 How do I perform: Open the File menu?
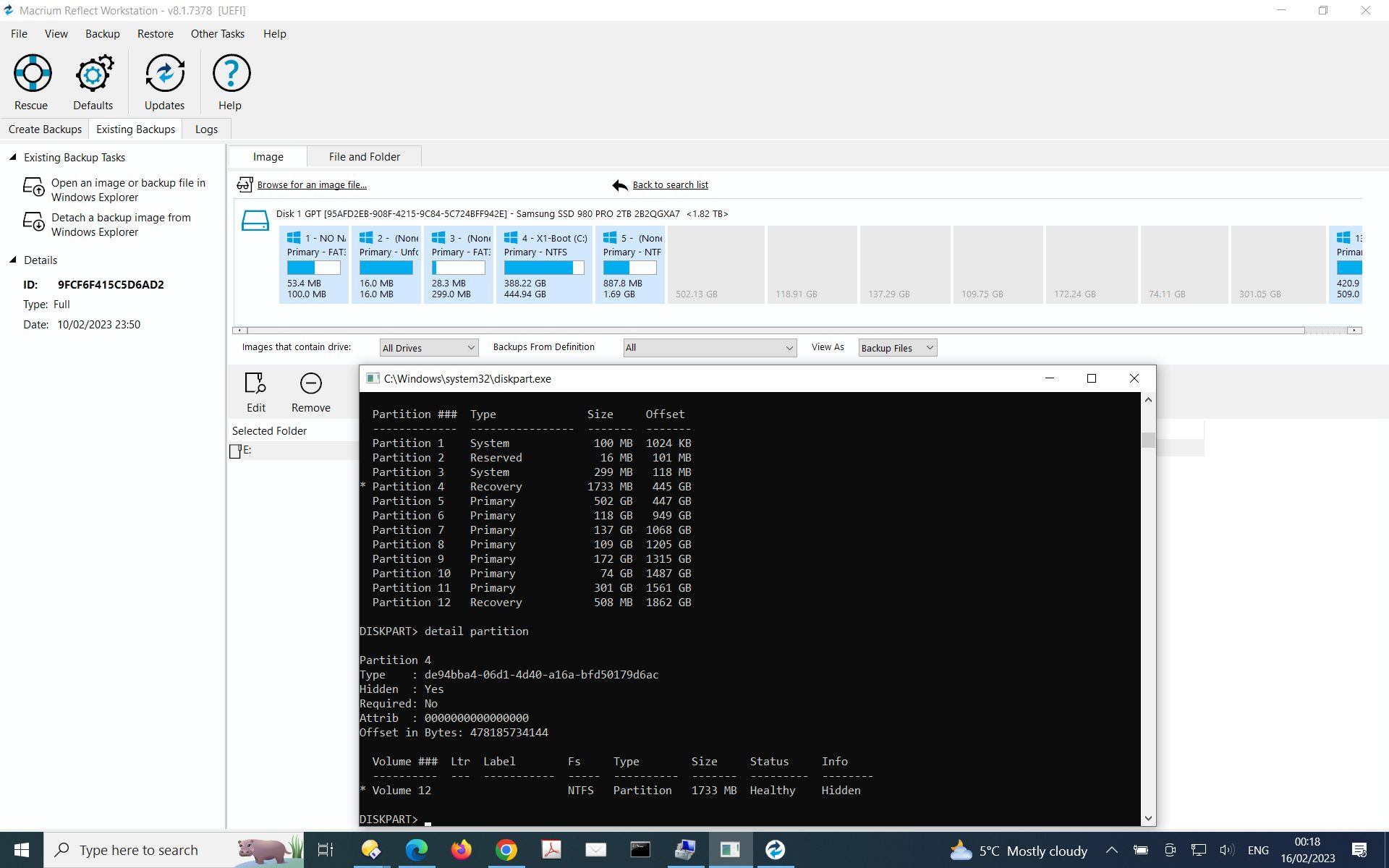[x=20, y=34]
